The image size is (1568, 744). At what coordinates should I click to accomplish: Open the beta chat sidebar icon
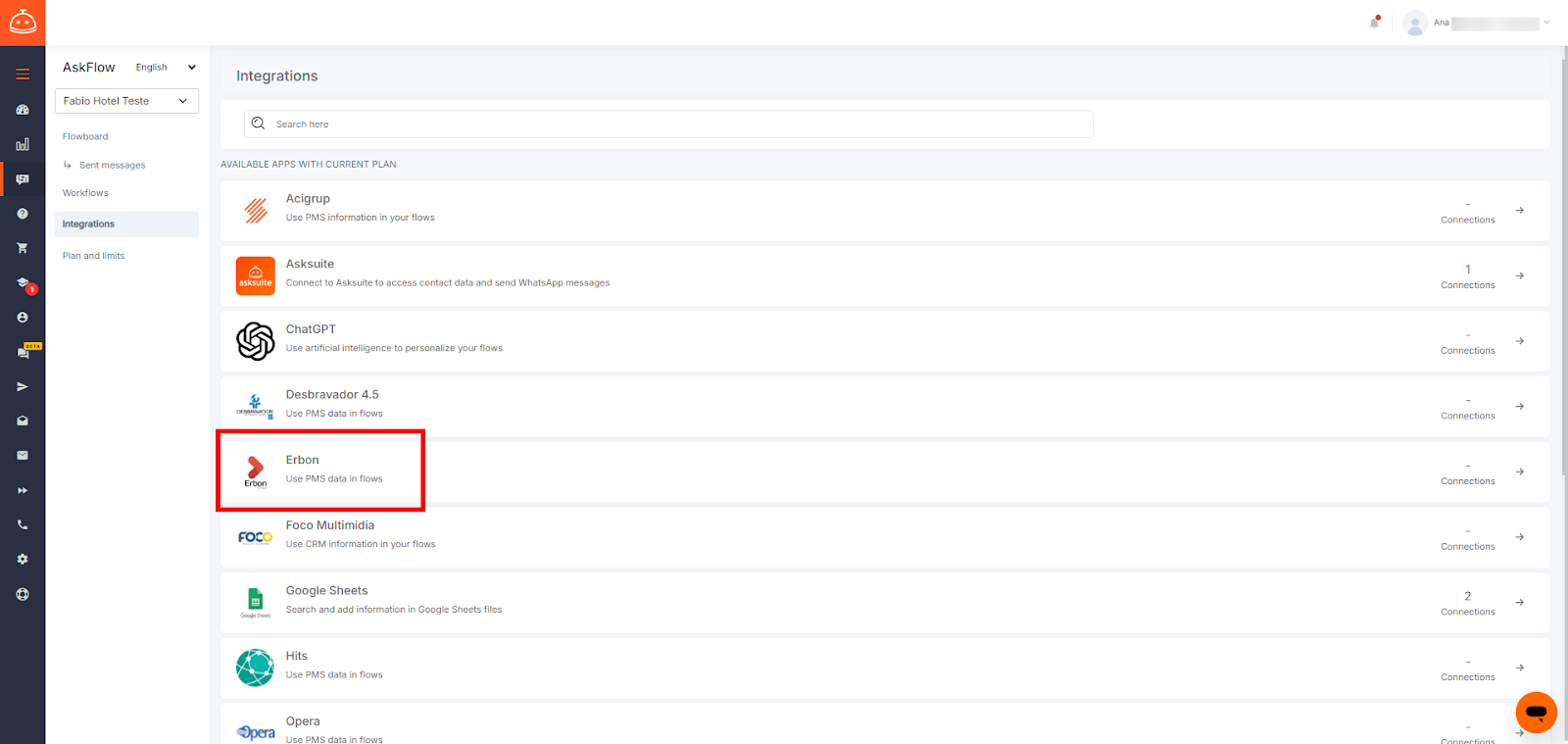tap(26, 351)
